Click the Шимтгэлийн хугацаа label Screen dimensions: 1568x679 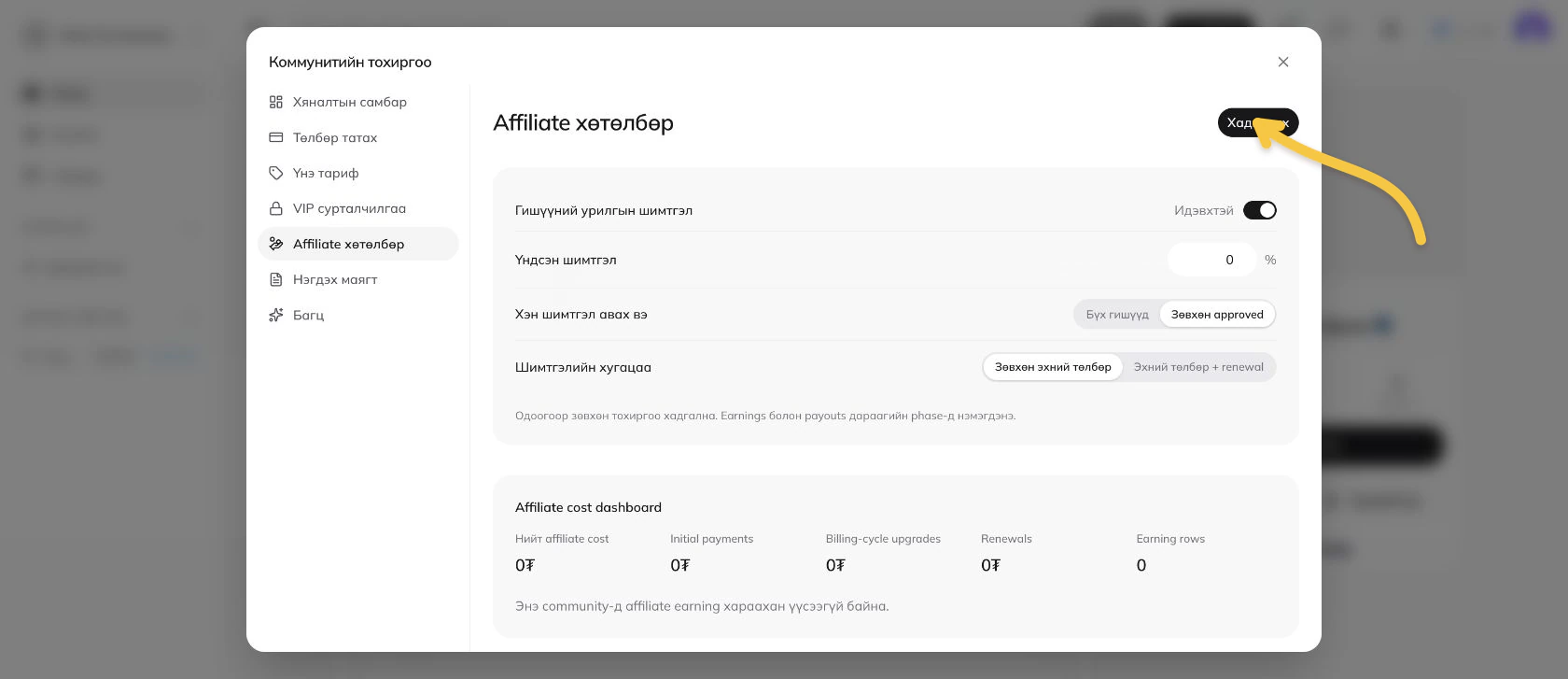[583, 367]
